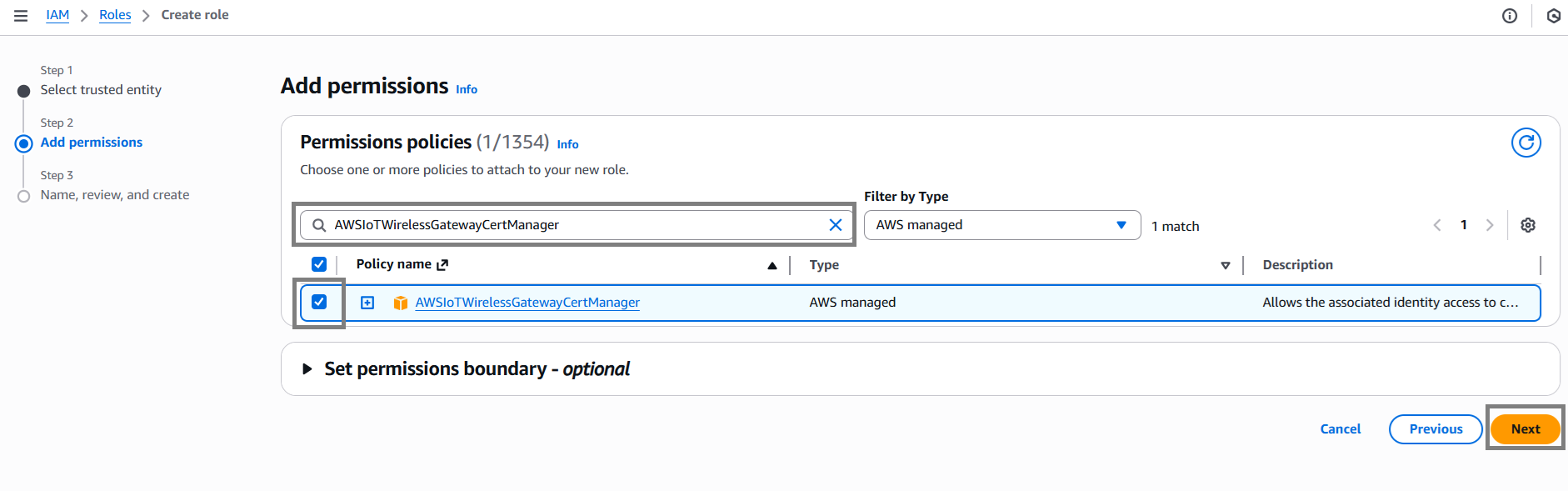The width and height of the screenshot is (1568, 491).
Task: Click into the policy search field
Action: click(575, 225)
